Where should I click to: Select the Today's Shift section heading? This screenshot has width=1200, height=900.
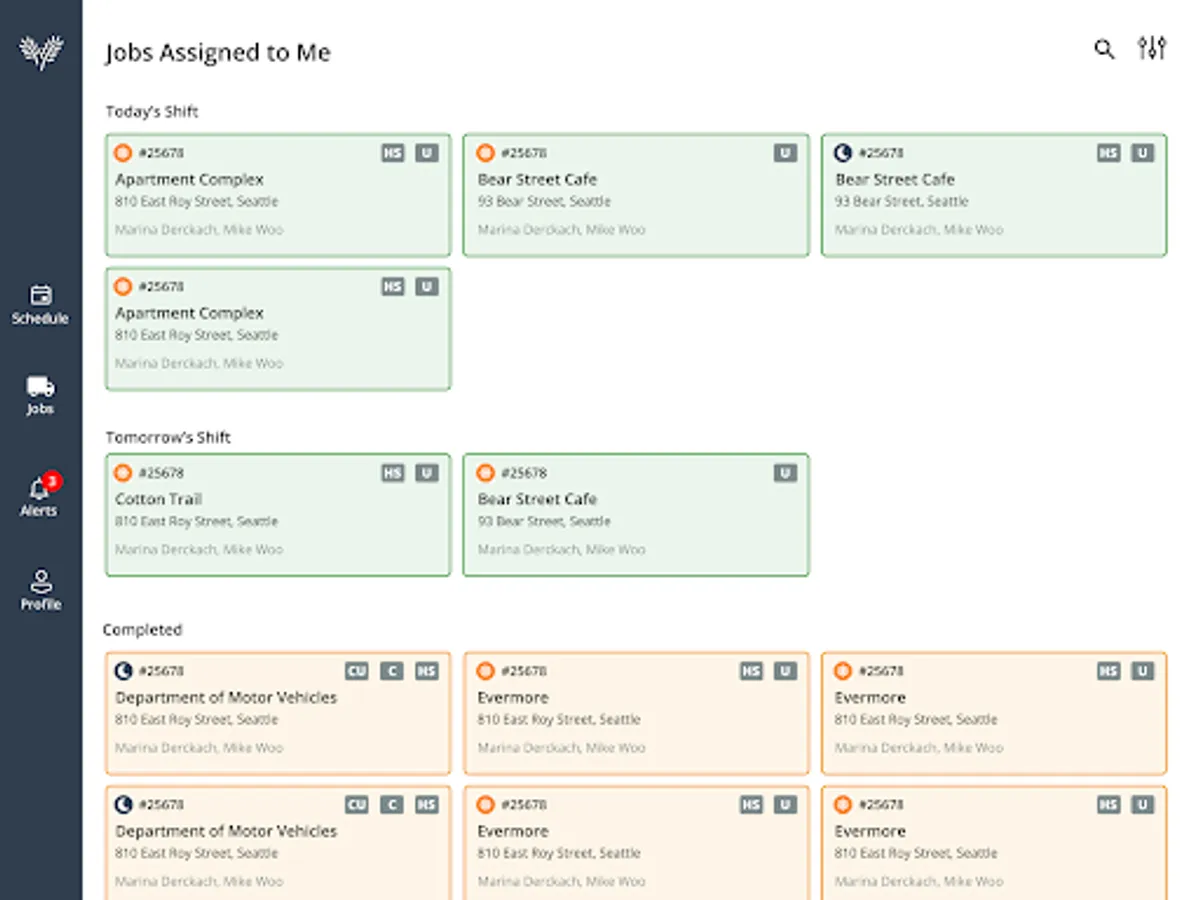[x=152, y=112]
